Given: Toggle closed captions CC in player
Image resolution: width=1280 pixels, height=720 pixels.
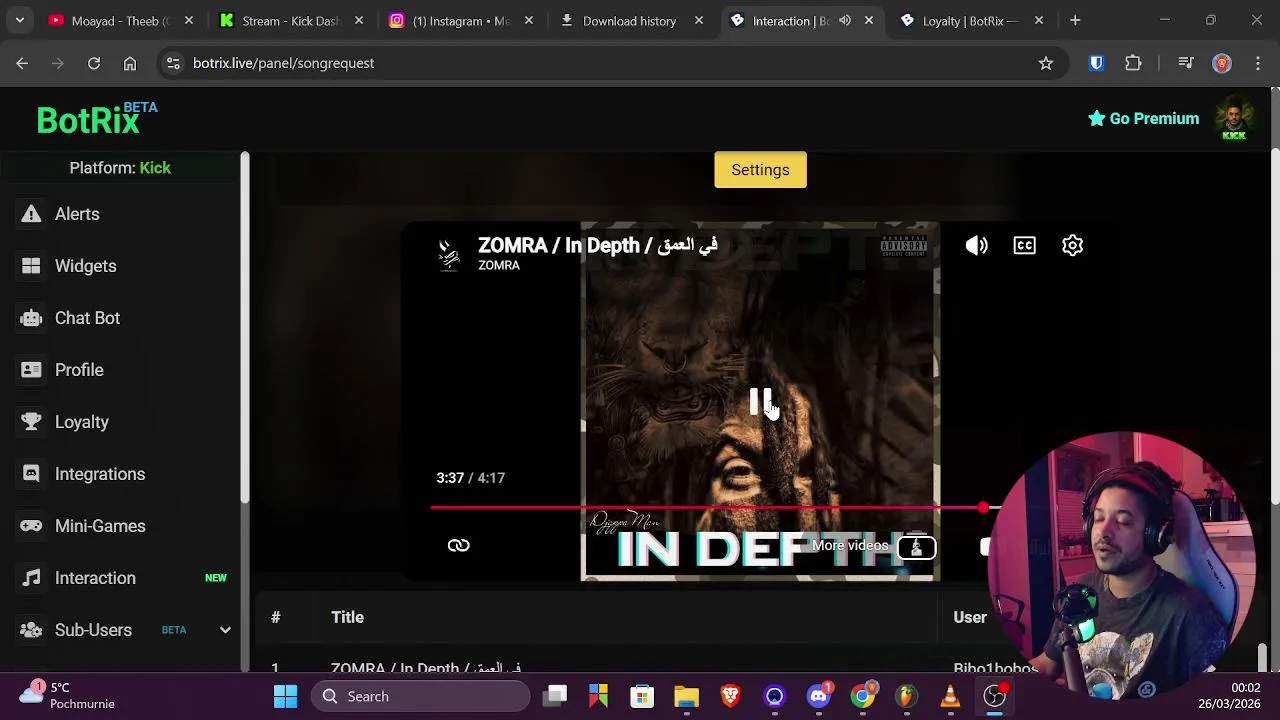Looking at the screenshot, I should [x=1024, y=246].
